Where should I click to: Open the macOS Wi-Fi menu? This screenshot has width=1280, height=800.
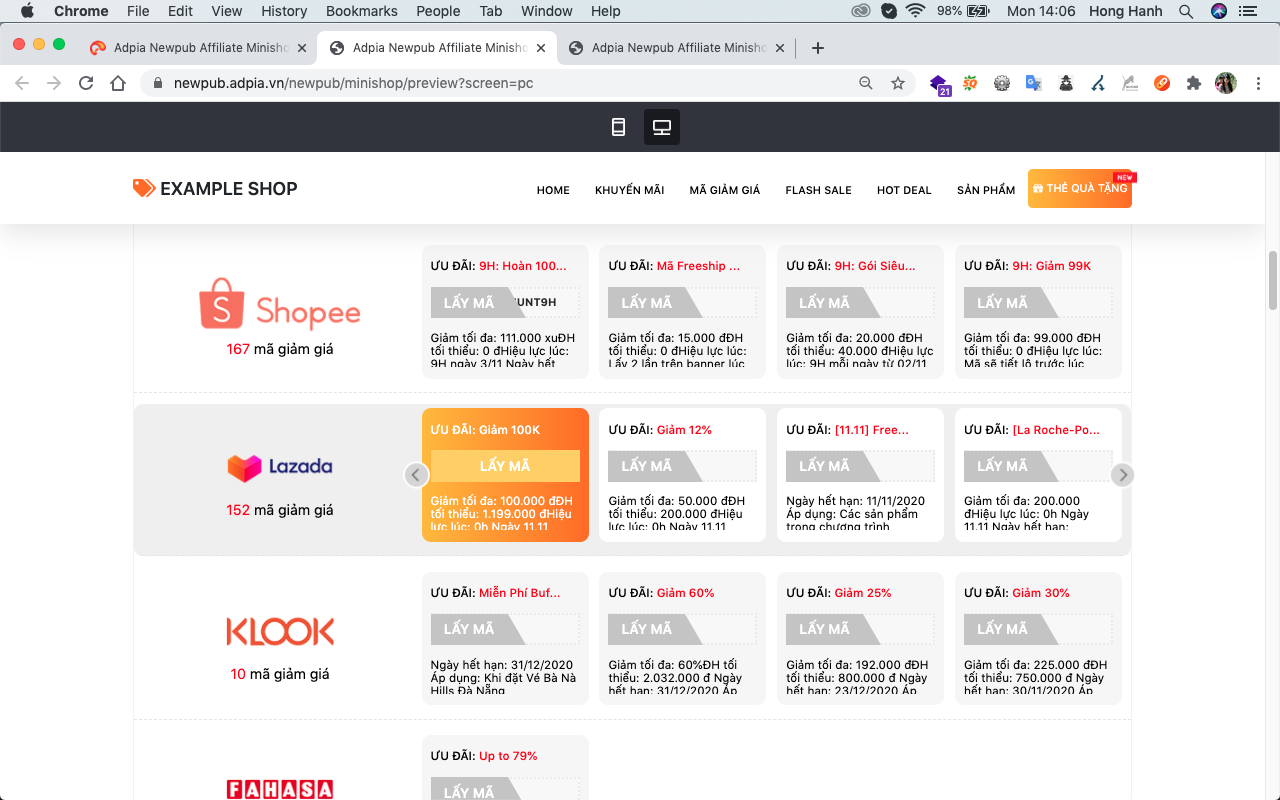coord(916,11)
